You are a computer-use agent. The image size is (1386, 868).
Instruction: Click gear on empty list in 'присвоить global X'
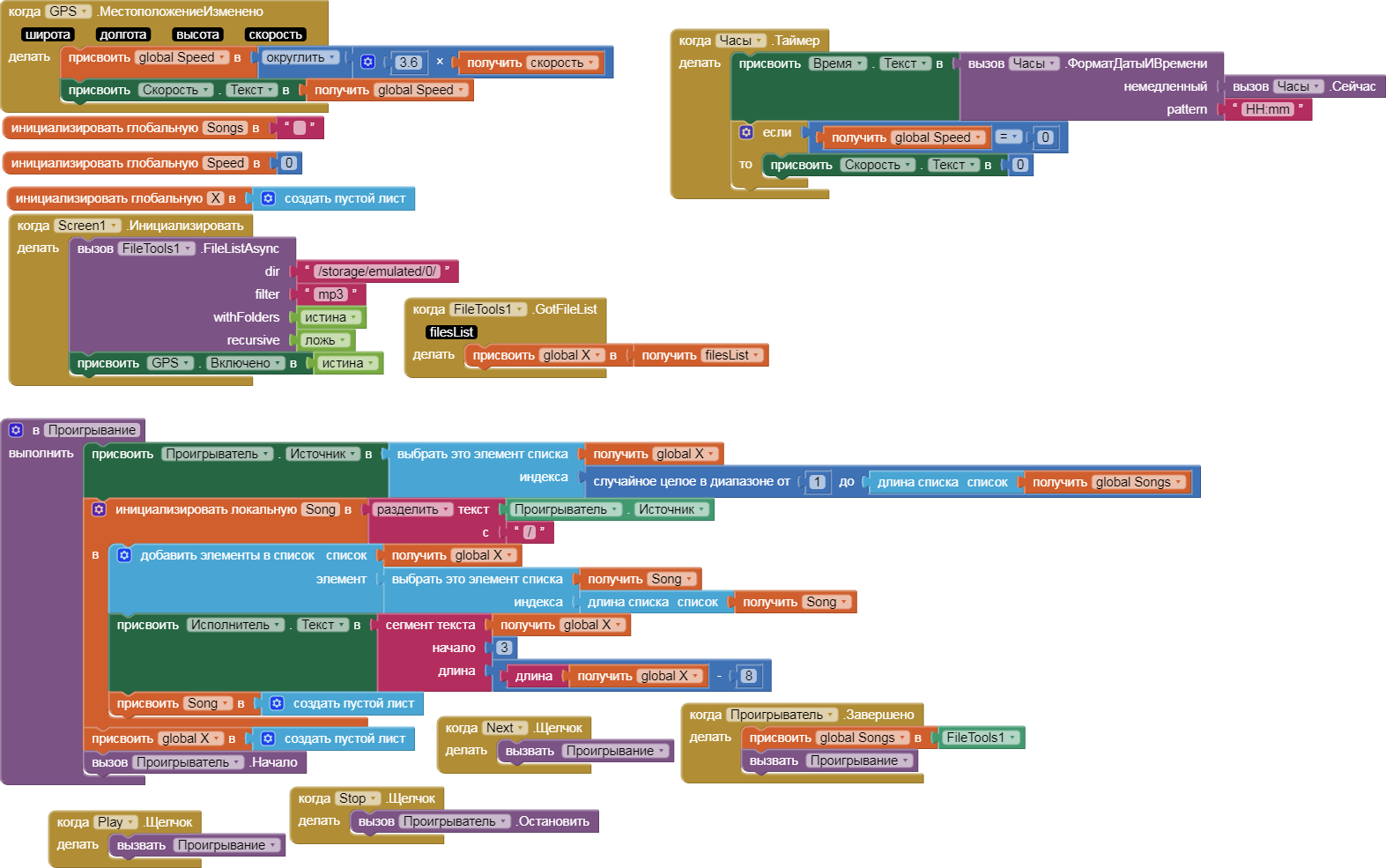pos(268,738)
